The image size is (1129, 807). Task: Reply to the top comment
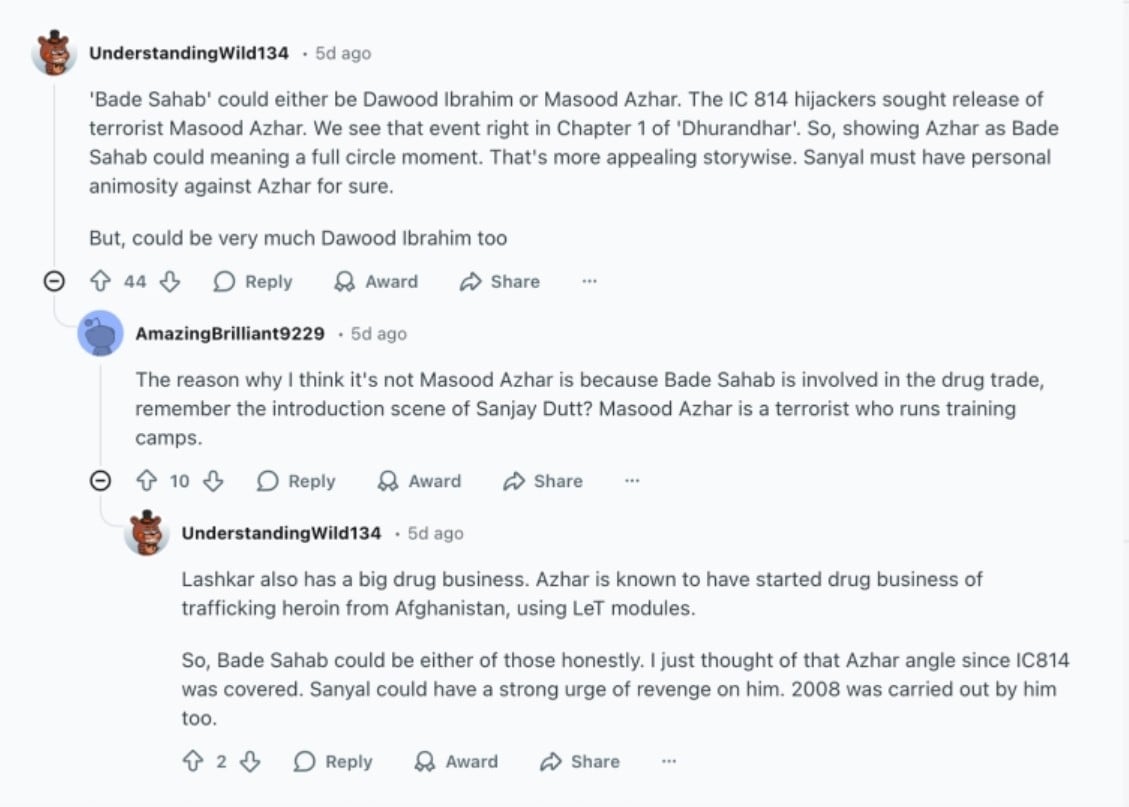pyautogui.click(x=251, y=281)
